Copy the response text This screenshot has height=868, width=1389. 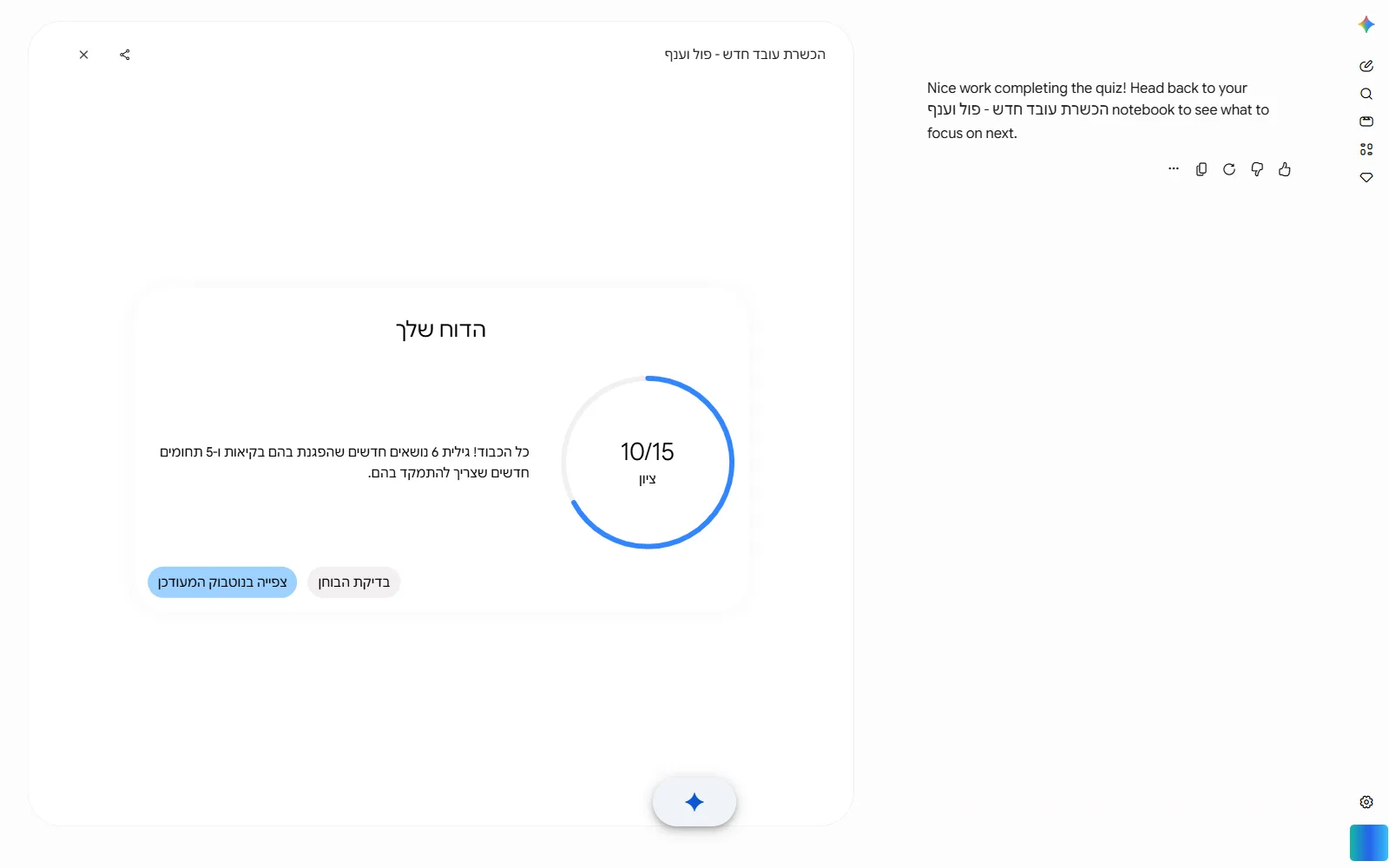1201,169
